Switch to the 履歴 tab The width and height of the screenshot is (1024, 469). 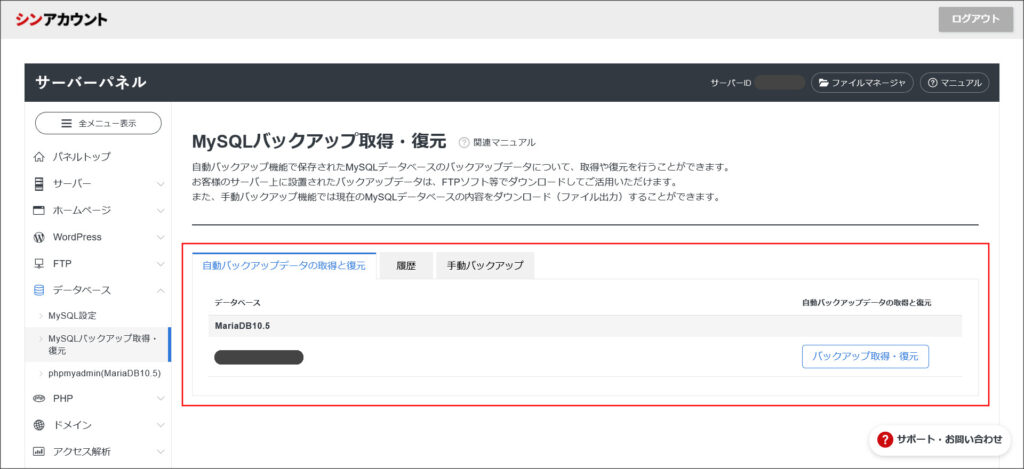[x=406, y=266]
